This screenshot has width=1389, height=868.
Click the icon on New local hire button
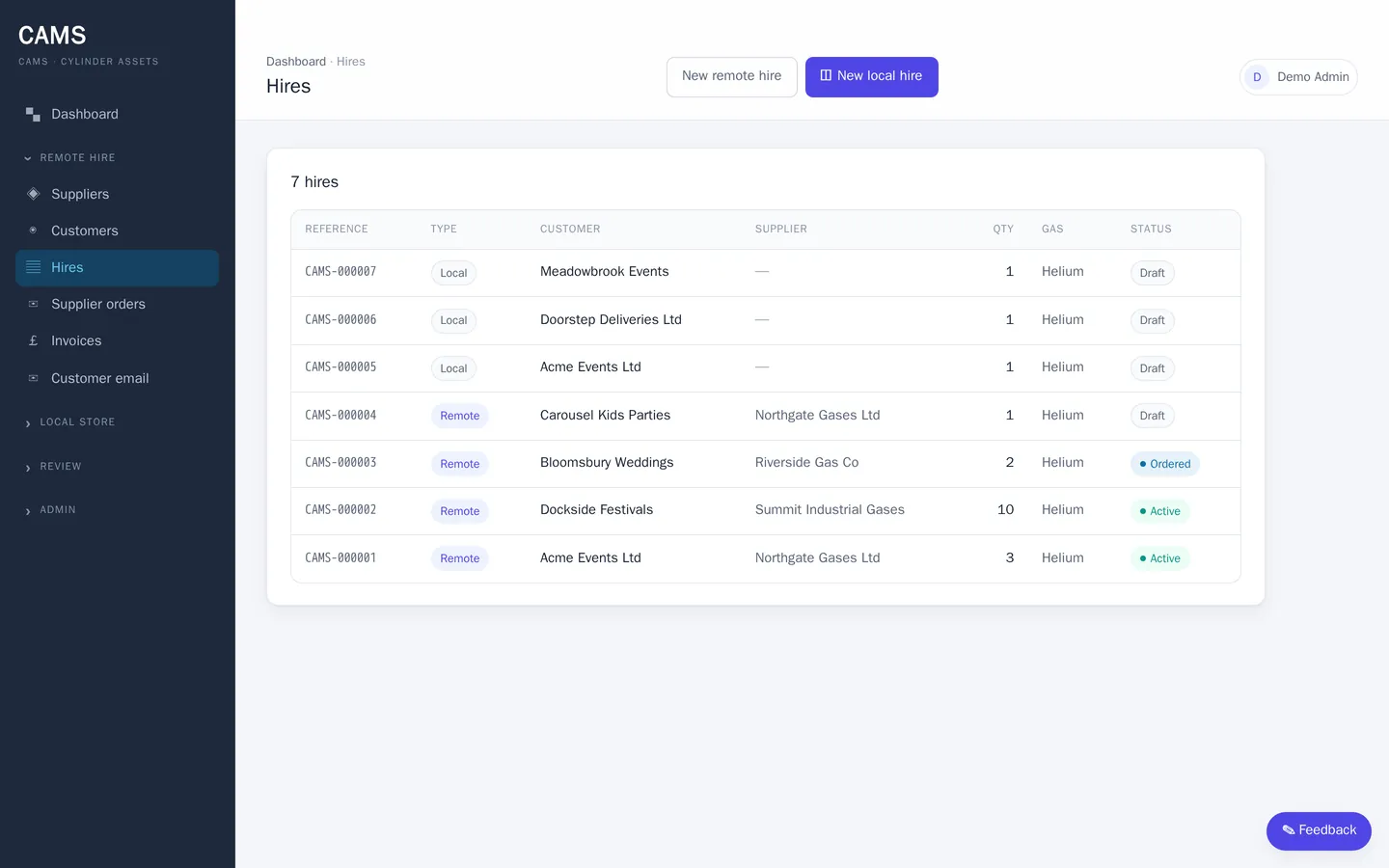tap(826, 75)
